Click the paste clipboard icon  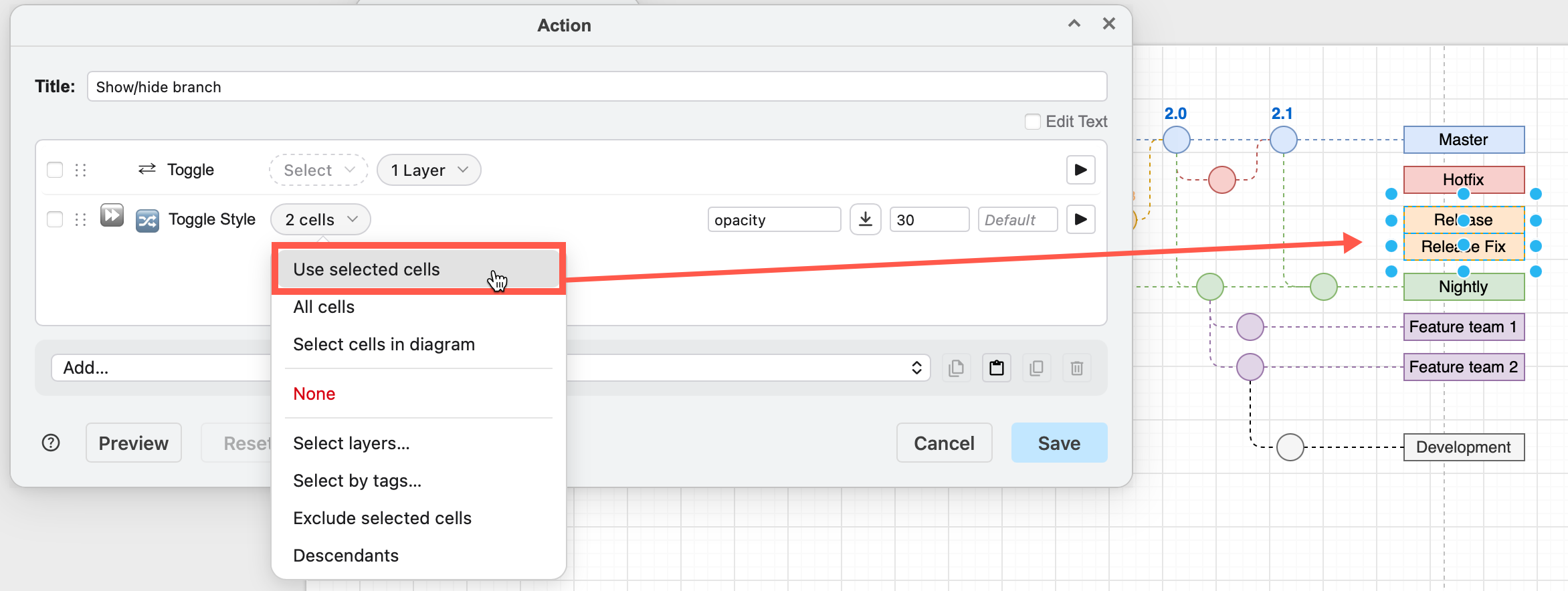[x=996, y=368]
